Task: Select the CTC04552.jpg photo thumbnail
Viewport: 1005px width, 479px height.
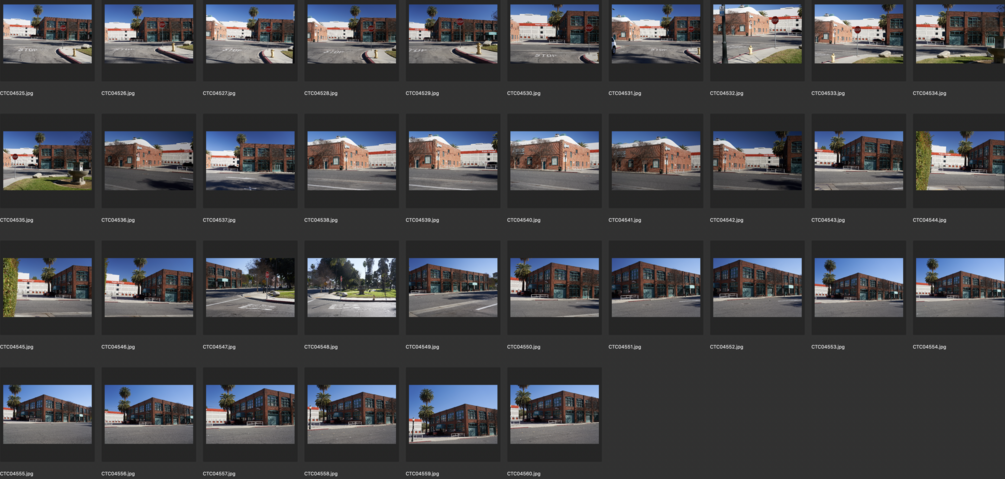Action: pos(758,288)
